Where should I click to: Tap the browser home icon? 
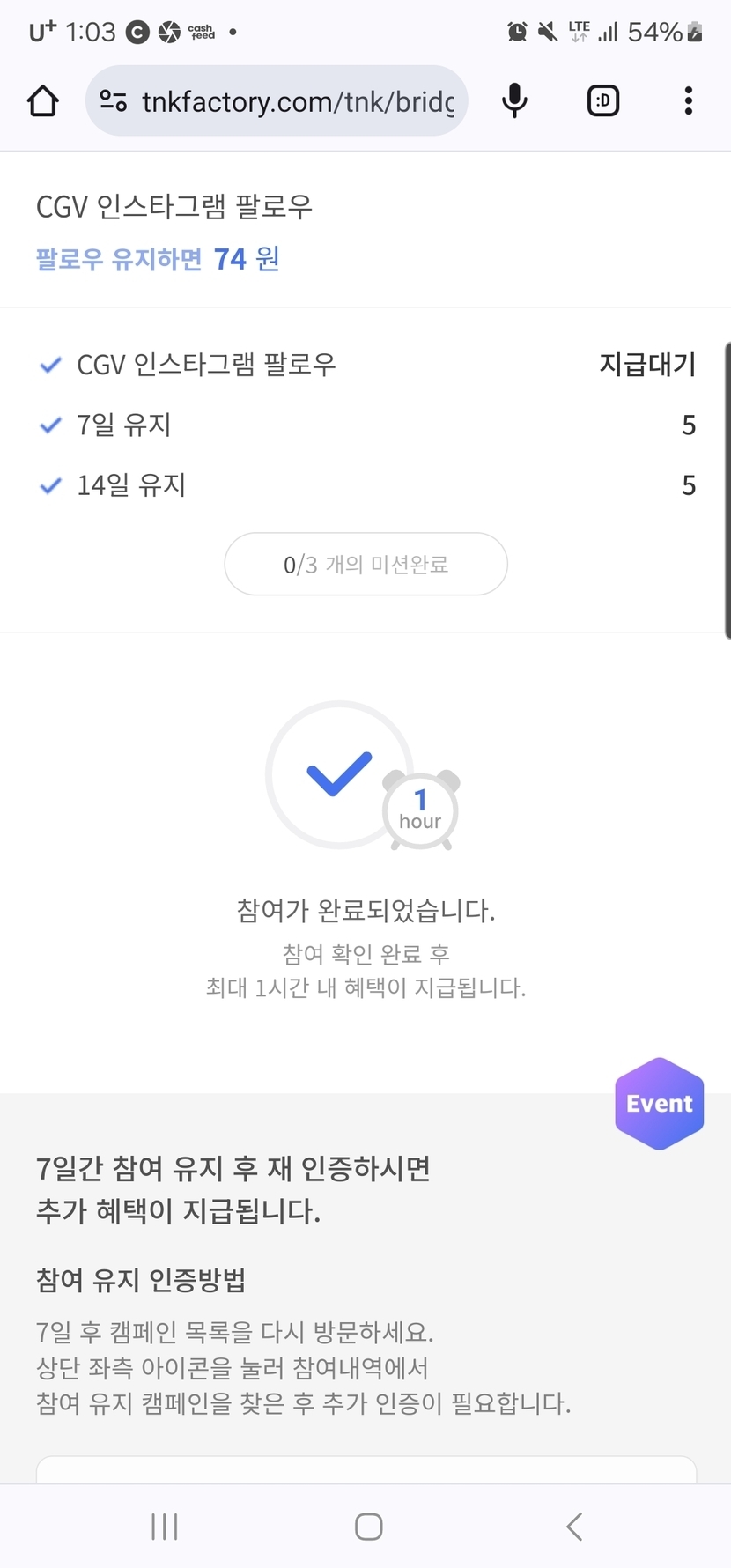42,101
